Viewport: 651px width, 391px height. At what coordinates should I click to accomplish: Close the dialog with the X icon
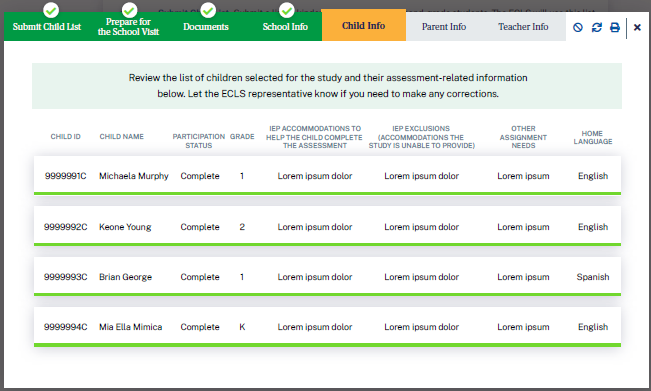coord(637,27)
